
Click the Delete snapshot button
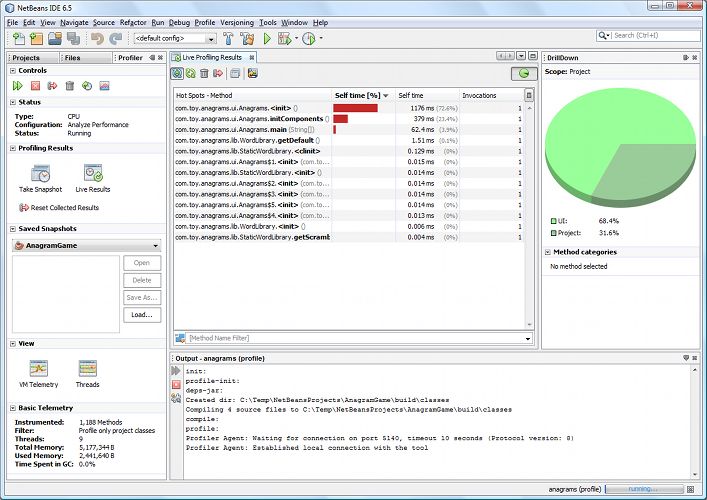click(142, 280)
